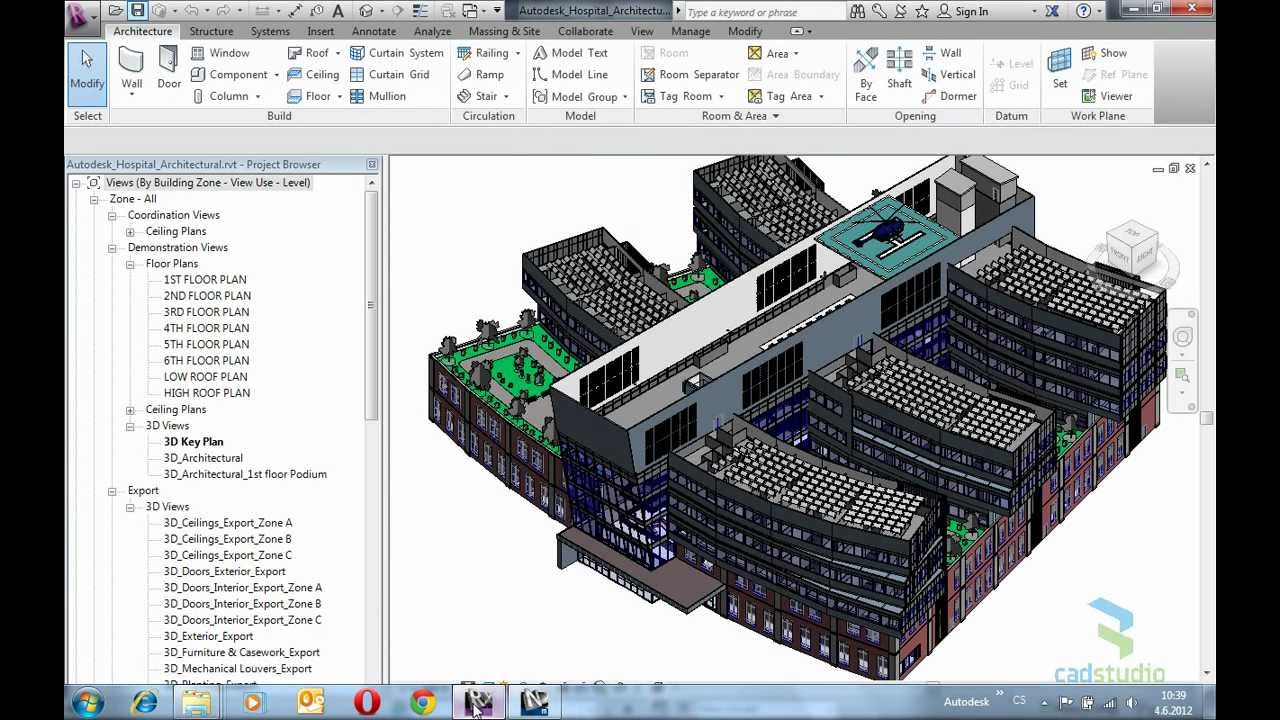The width and height of the screenshot is (1280, 720).
Task: Select the Door tool icon
Action: coord(168,60)
